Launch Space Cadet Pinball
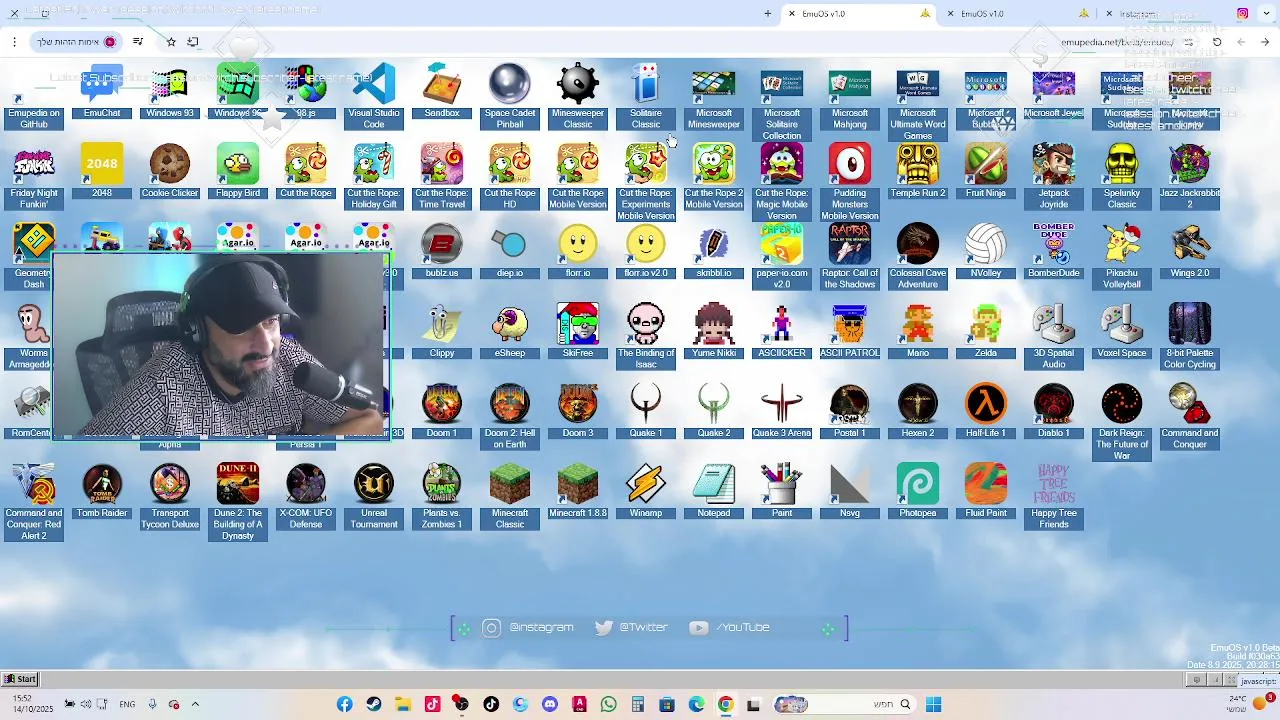The image size is (1280, 720). 510,97
